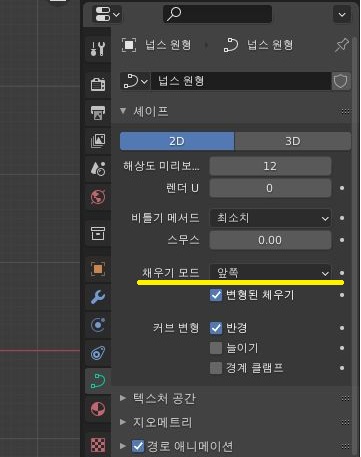Open the Texture checker tab
This screenshot has width=361, height=457.
point(98,445)
